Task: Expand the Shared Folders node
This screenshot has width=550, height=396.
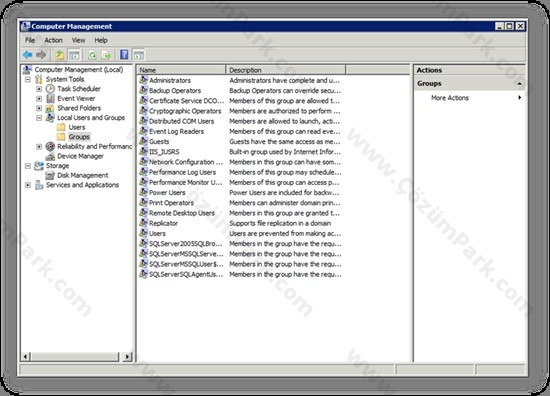Action: coord(39,108)
